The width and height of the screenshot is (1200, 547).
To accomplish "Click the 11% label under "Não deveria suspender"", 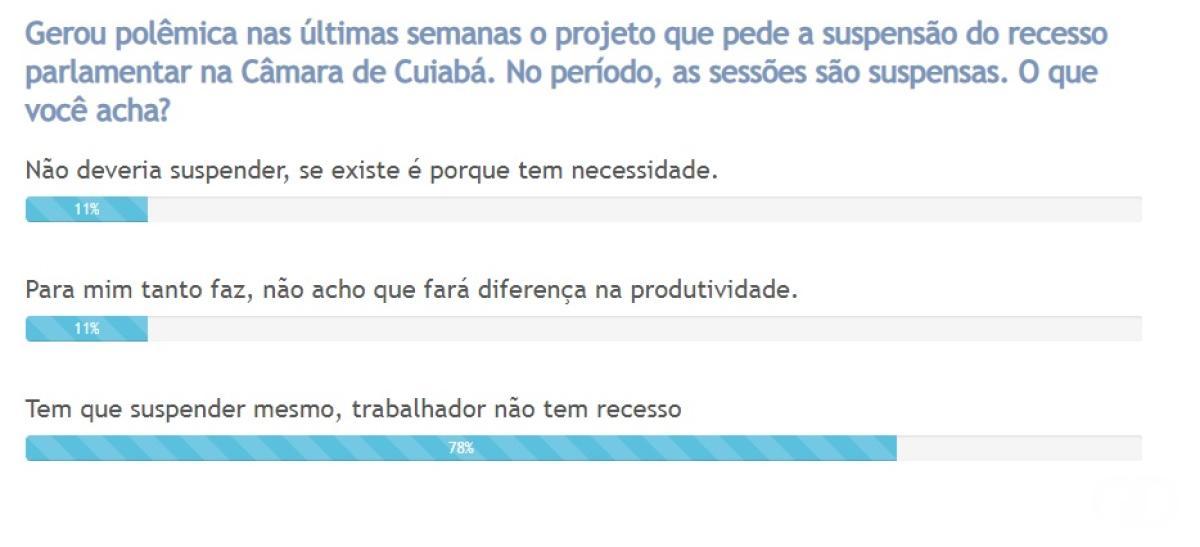I will [x=86, y=210].
